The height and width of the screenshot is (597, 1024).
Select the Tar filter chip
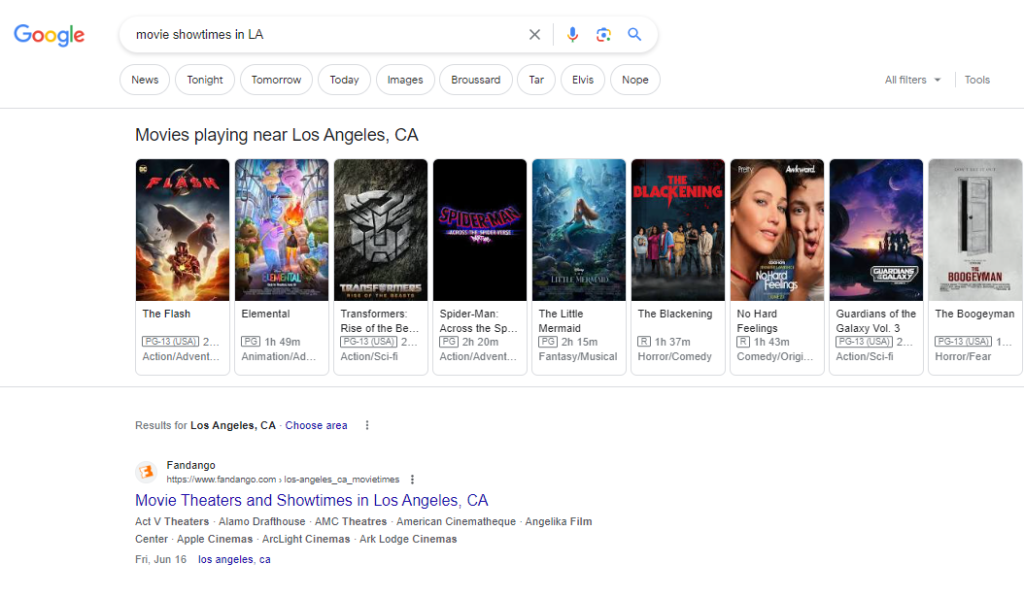coord(536,80)
